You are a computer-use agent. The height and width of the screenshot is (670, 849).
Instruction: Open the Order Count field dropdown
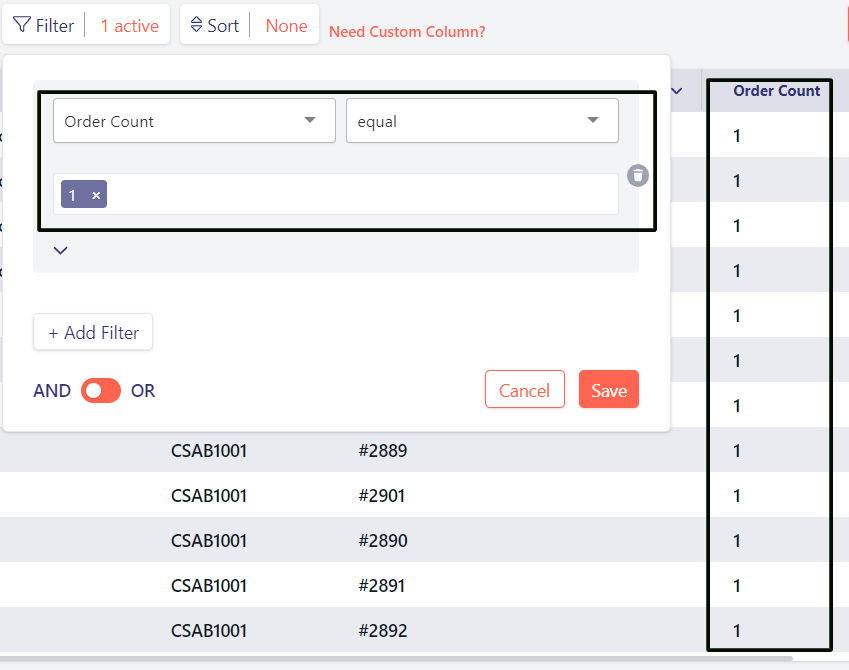[x=194, y=121]
